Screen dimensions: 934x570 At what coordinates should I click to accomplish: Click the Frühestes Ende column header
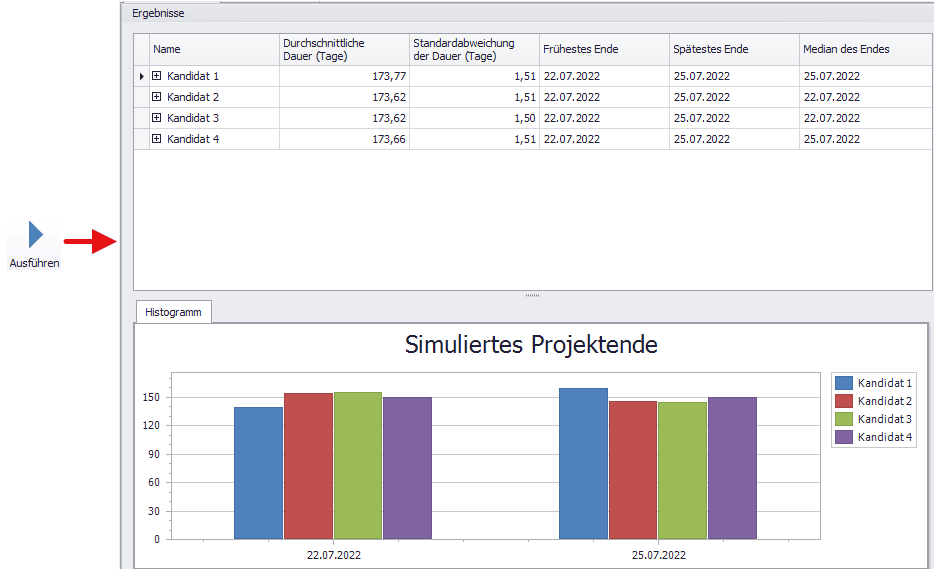(603, 49)
